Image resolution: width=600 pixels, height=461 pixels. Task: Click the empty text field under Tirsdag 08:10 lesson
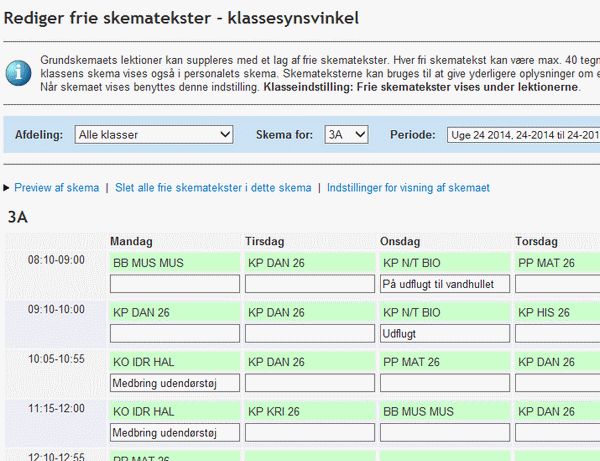(310, 284)
